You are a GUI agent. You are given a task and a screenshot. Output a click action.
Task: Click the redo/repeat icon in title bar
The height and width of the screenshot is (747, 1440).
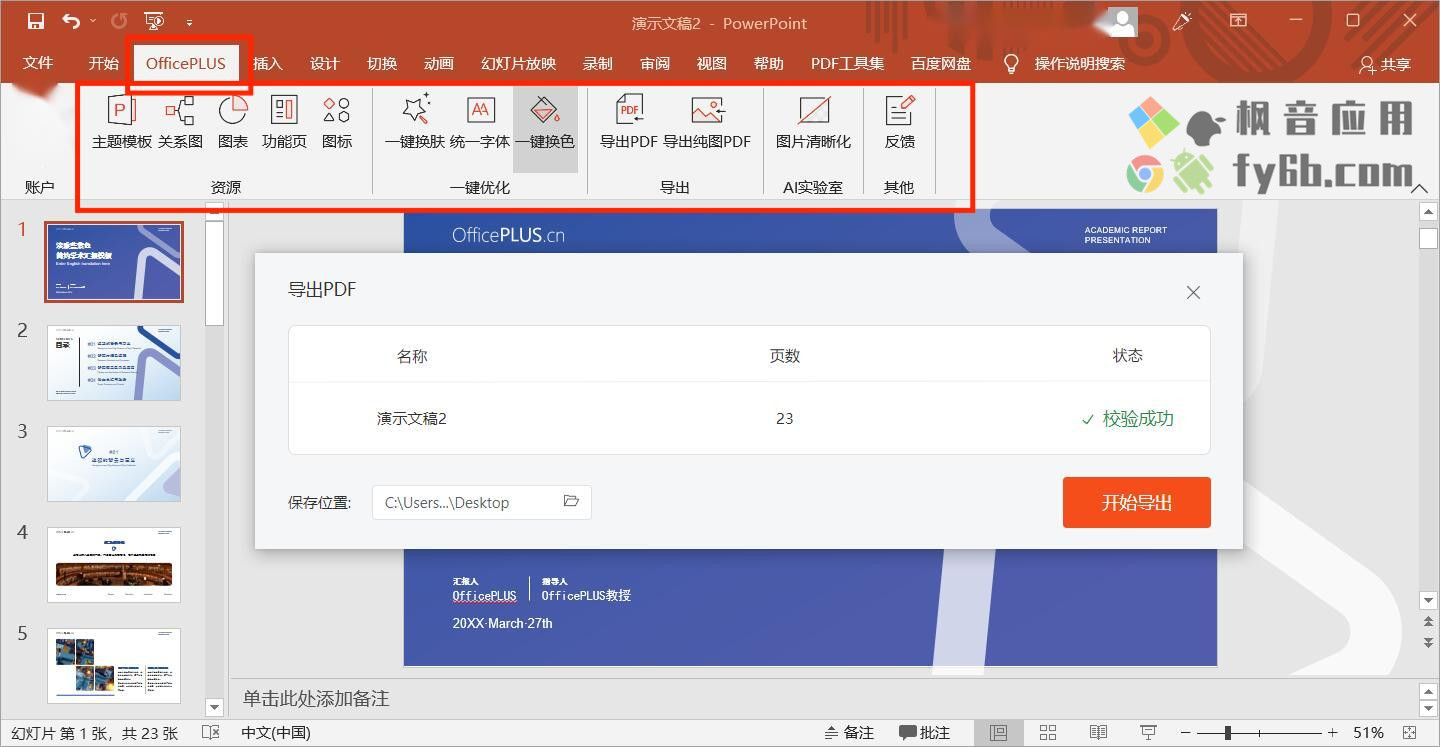[119, 21]
